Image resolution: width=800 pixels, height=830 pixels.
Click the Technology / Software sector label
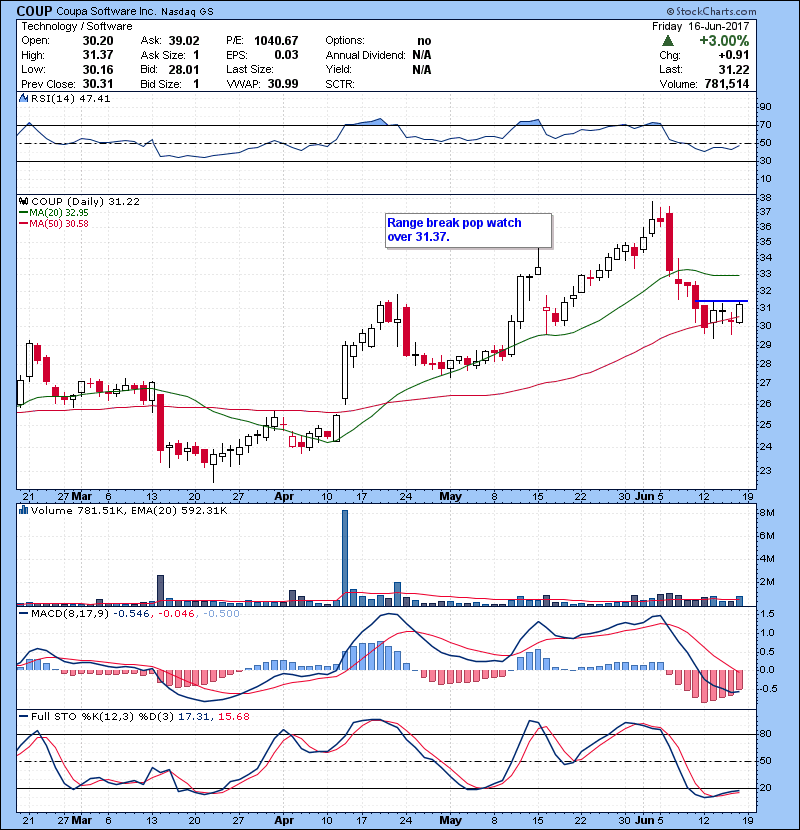pos(77,26)
